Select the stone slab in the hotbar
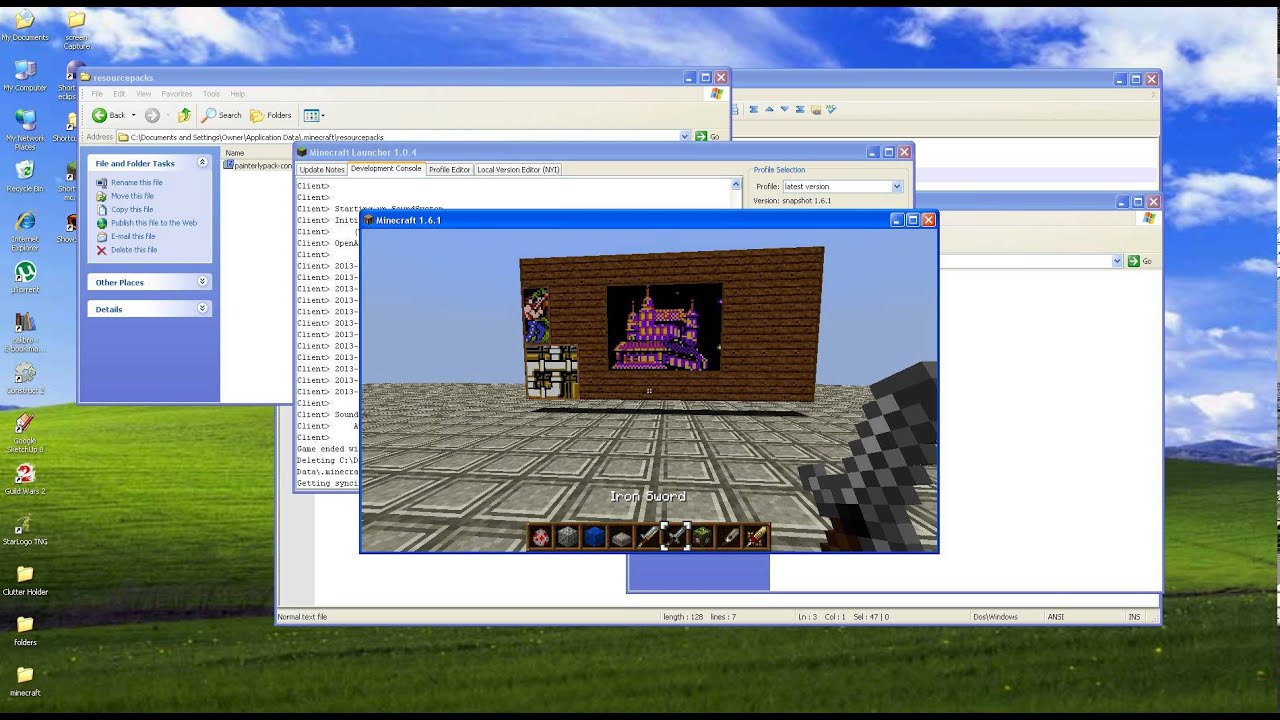 (x=622, y=538)
